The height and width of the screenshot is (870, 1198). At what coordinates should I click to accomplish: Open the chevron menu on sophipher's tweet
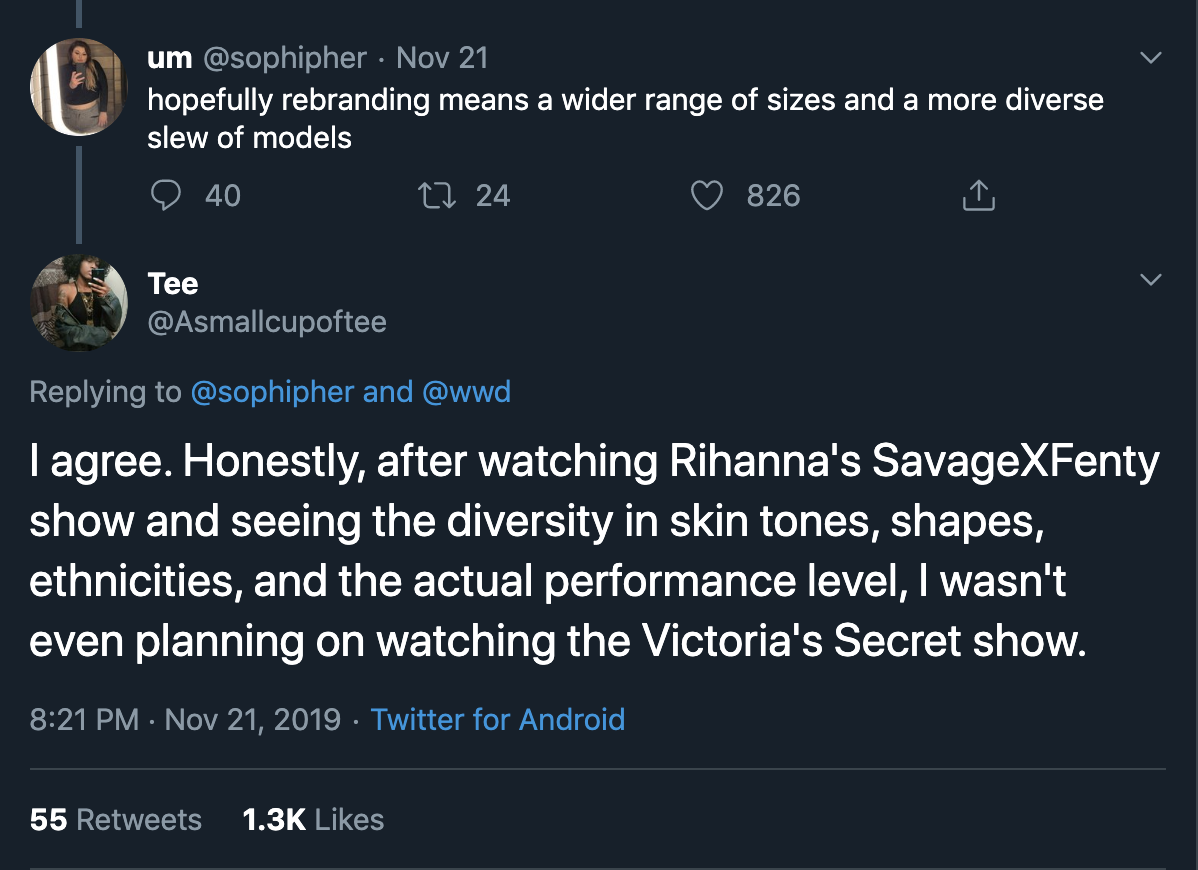[x=1151, y=59]
